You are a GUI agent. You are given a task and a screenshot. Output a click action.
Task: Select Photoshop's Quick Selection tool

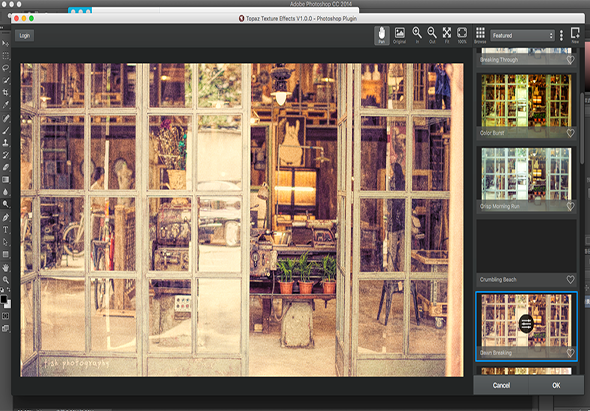(x=6, y=80)
